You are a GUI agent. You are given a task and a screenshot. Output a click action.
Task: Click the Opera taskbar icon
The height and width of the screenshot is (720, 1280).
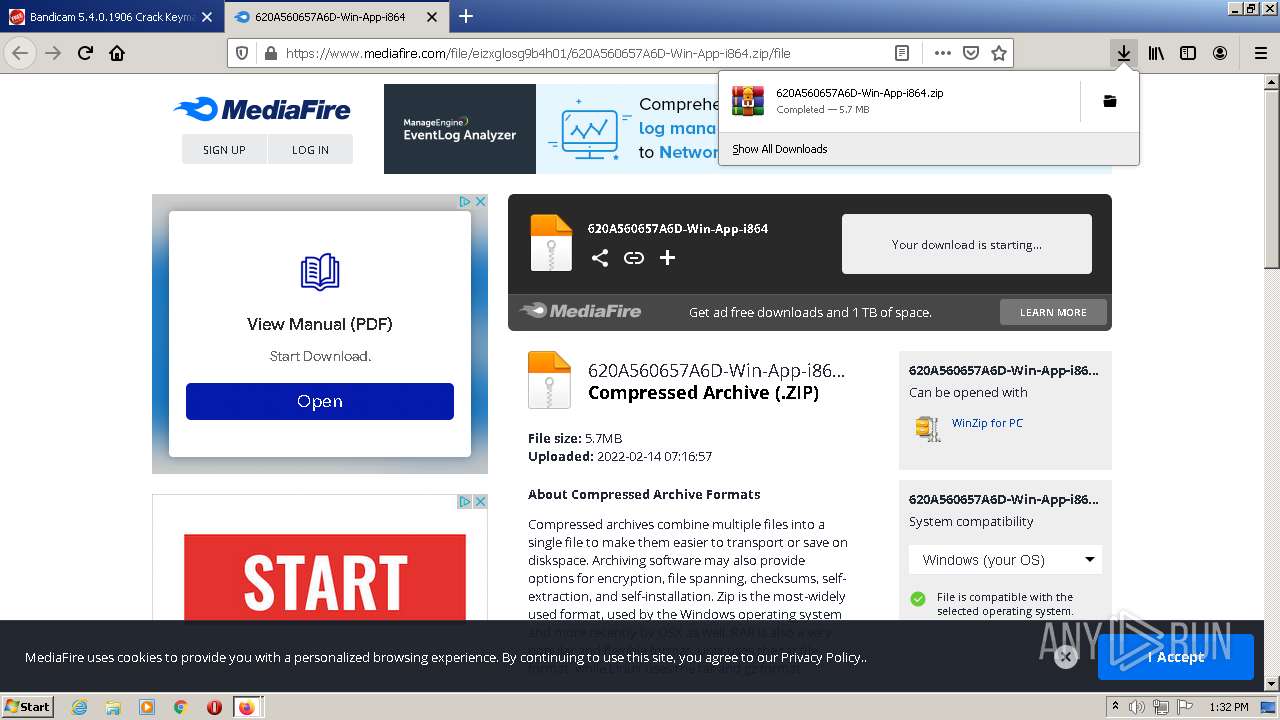[x=214, y=707]
